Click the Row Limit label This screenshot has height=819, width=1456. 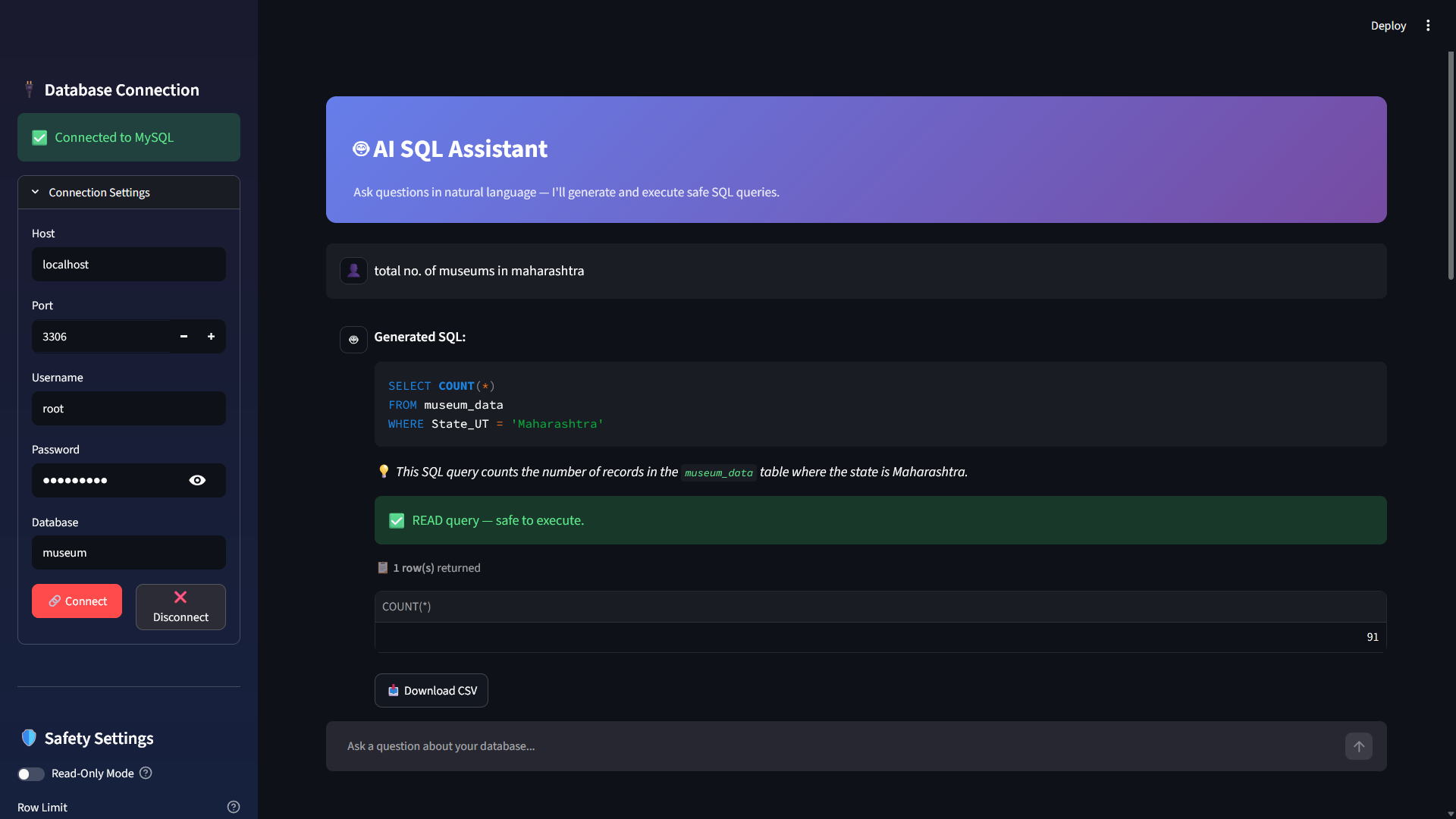pos(42,808)
